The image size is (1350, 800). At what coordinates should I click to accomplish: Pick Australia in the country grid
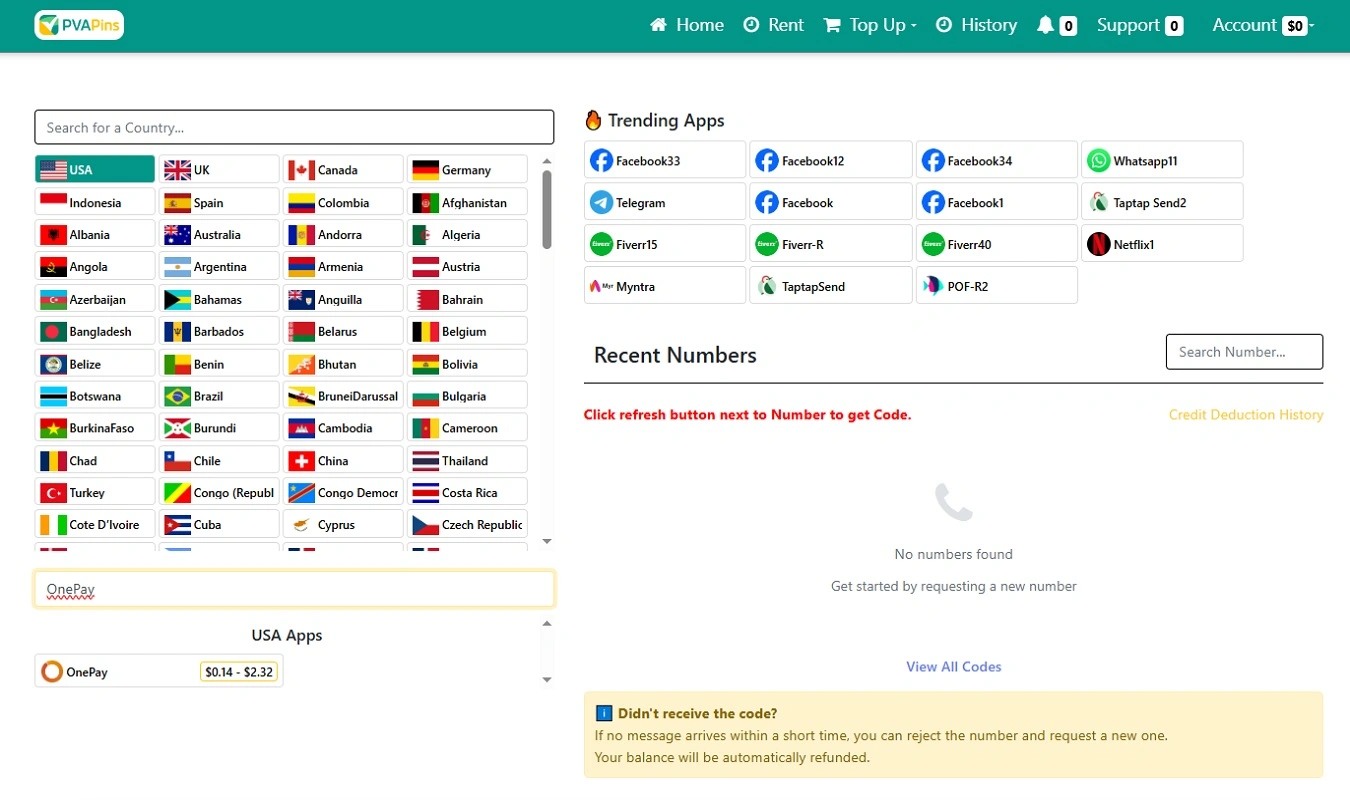[x=219, y=234]
